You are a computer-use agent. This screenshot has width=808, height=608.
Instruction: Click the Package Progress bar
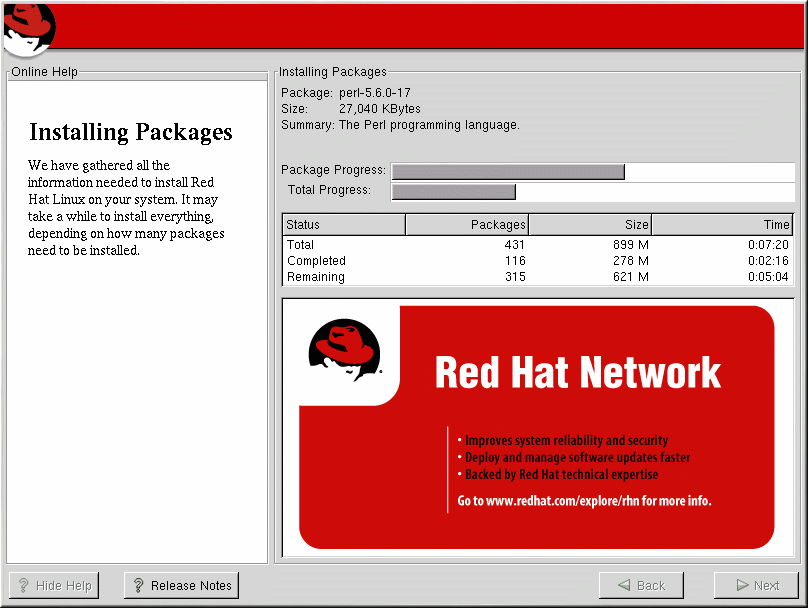[x=593, y=172]
